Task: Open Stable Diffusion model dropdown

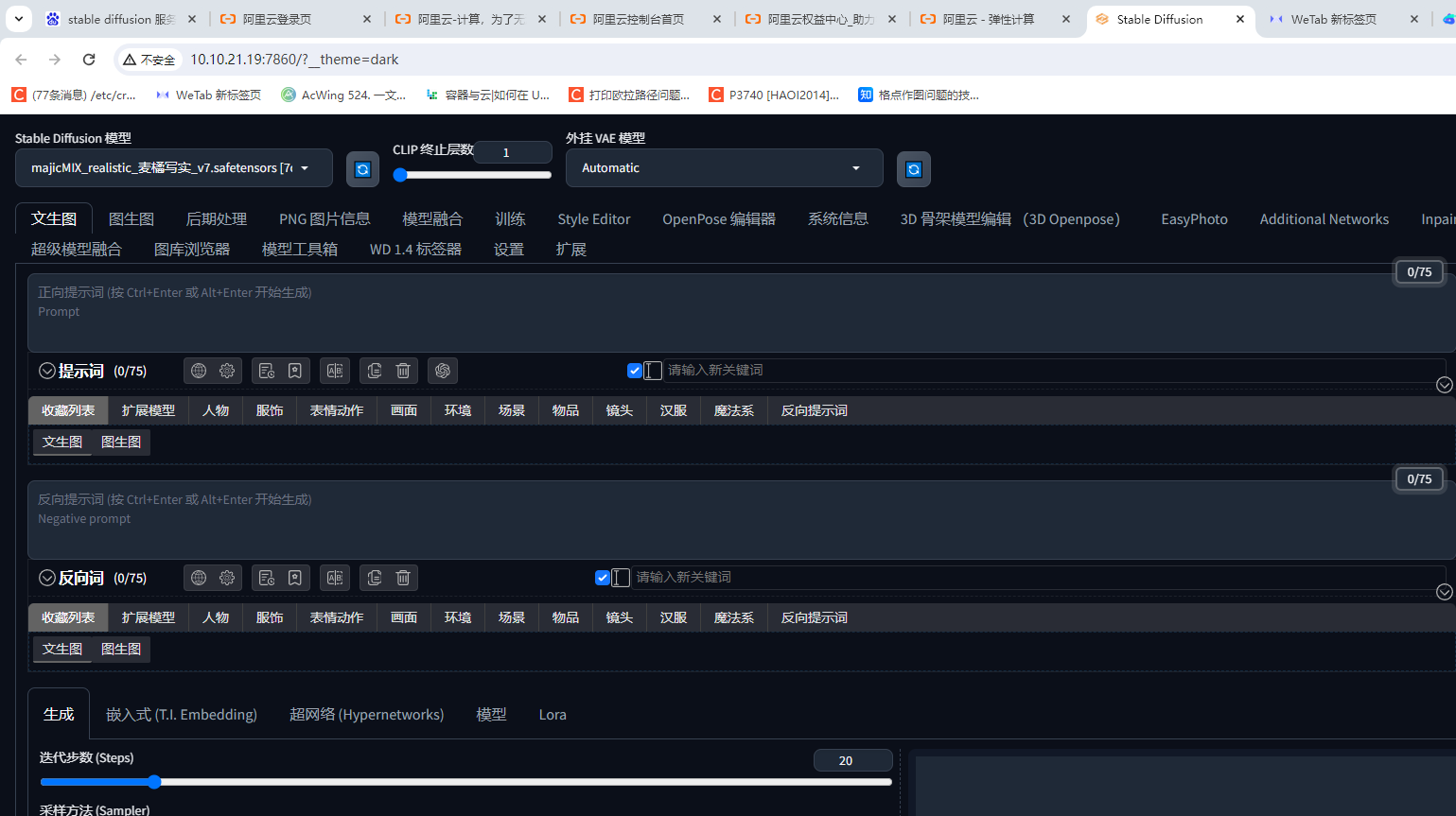Action: coord(174,168)
